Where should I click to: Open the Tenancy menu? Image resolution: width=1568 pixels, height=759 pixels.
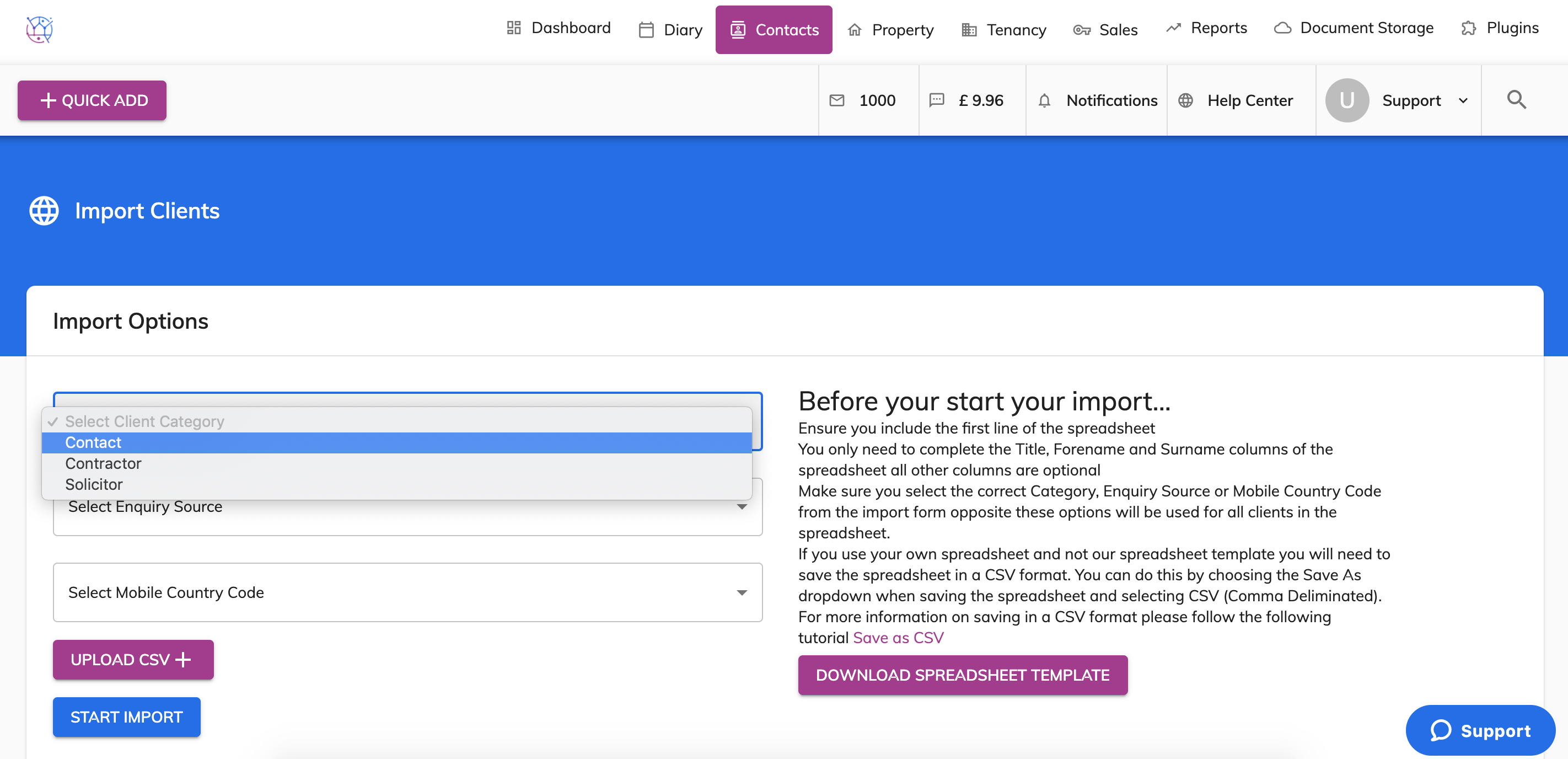[1004, 30]
